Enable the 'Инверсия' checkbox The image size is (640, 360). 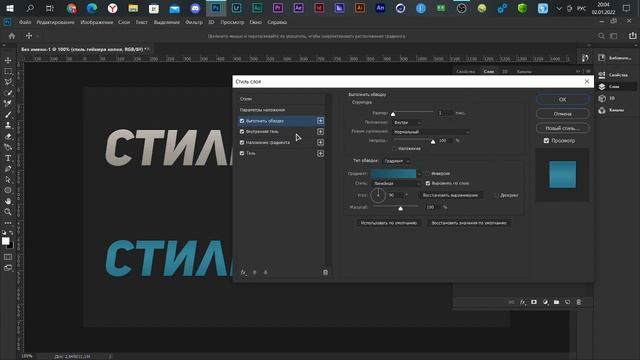pos(427,173)
